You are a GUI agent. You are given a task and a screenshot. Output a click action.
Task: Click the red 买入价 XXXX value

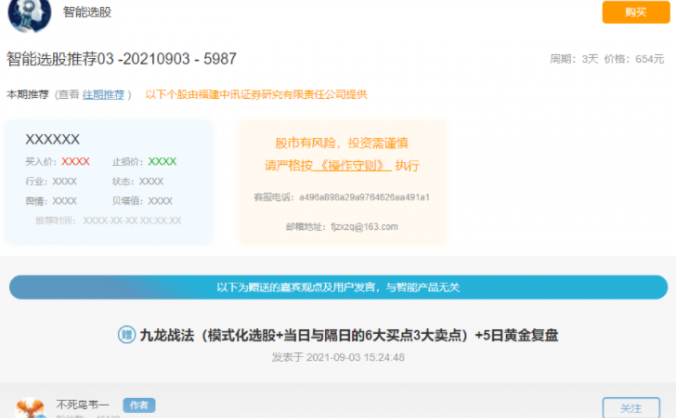(75, 162)
